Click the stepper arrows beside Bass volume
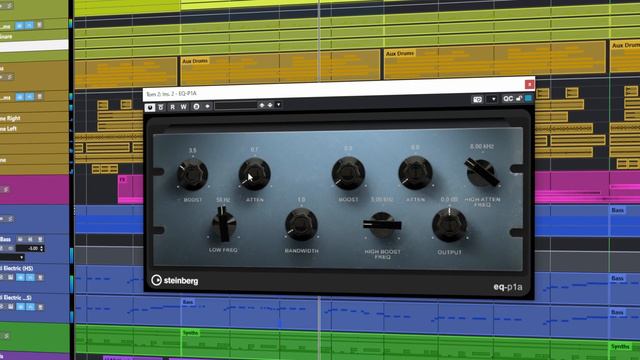This screenshot has width=640, height=360. pyautogui.click(x=42, y=248)
